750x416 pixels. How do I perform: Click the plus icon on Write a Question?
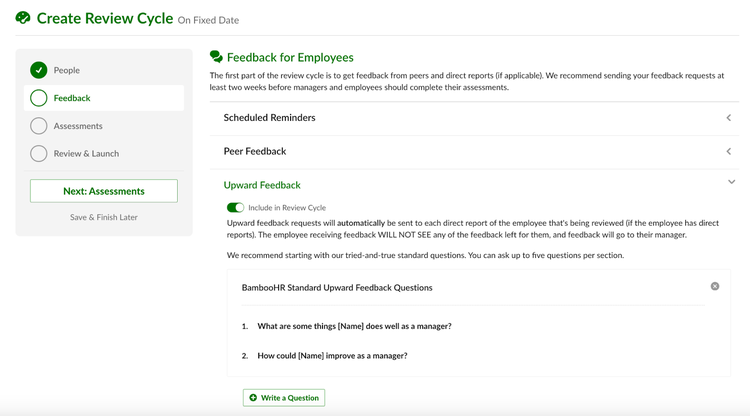tap(253, 397)
